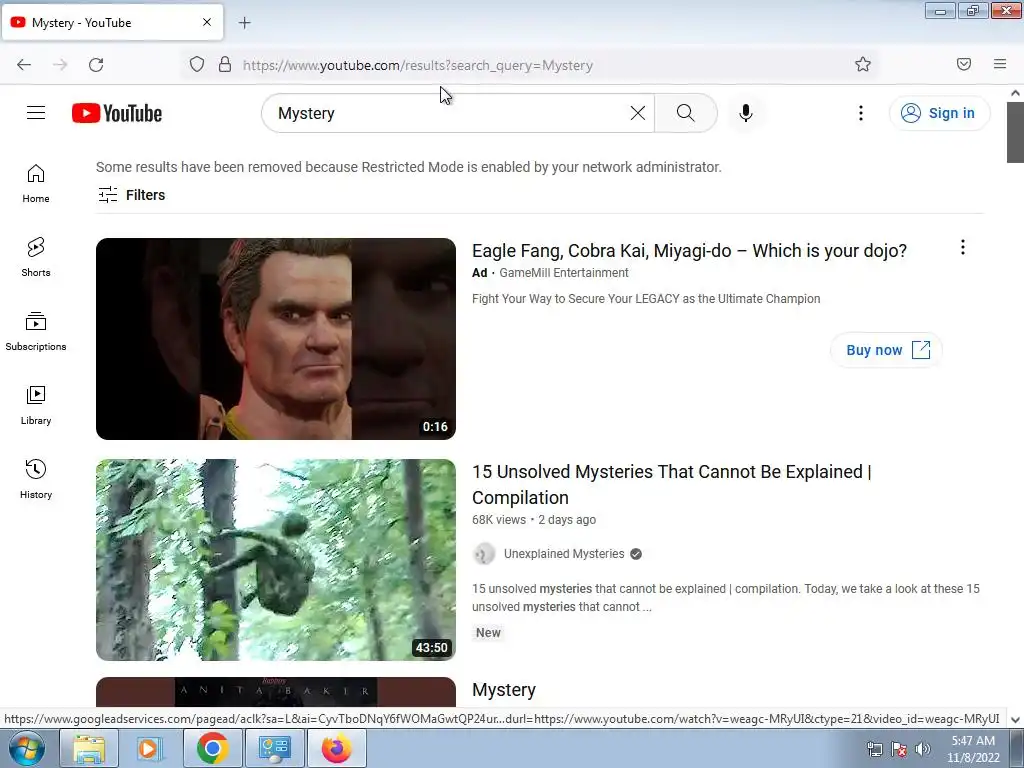The height and width of the screenshot is (768, 1024).
Task: Start voice search with the microphone
Action: [746, 113]
